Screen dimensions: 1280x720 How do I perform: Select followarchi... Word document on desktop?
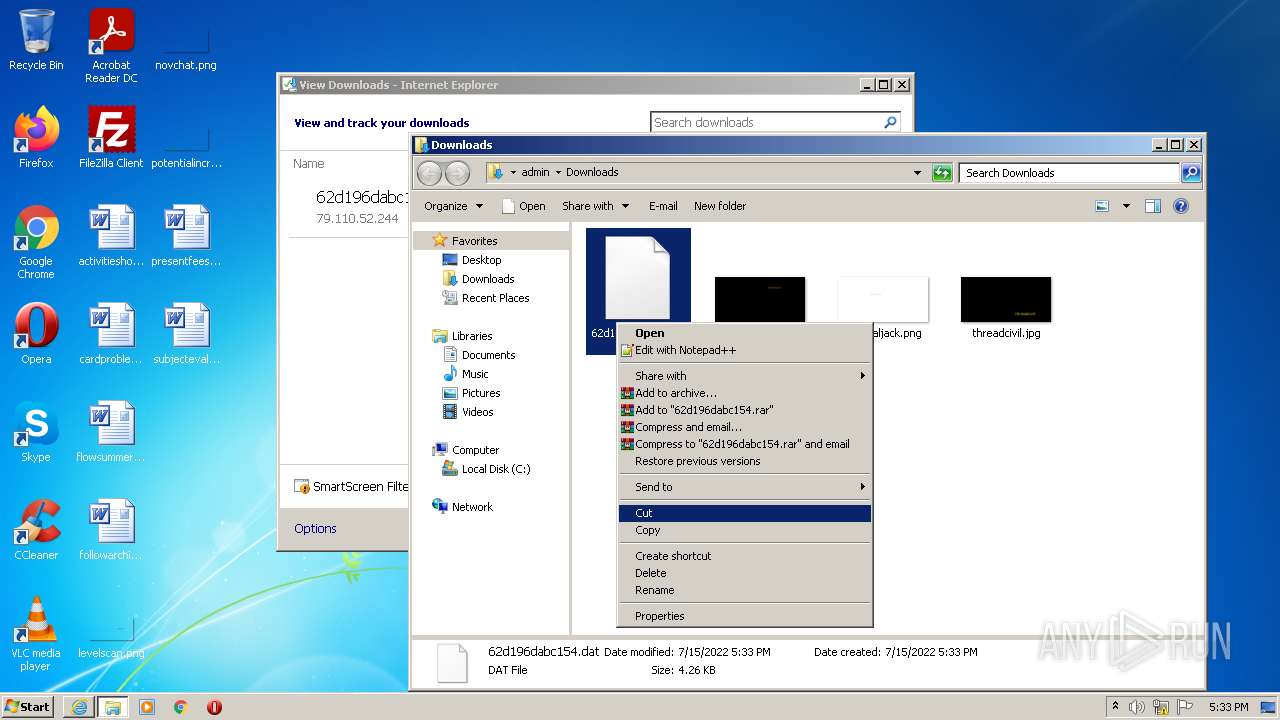pyautogui.click(x=111, y=530)
